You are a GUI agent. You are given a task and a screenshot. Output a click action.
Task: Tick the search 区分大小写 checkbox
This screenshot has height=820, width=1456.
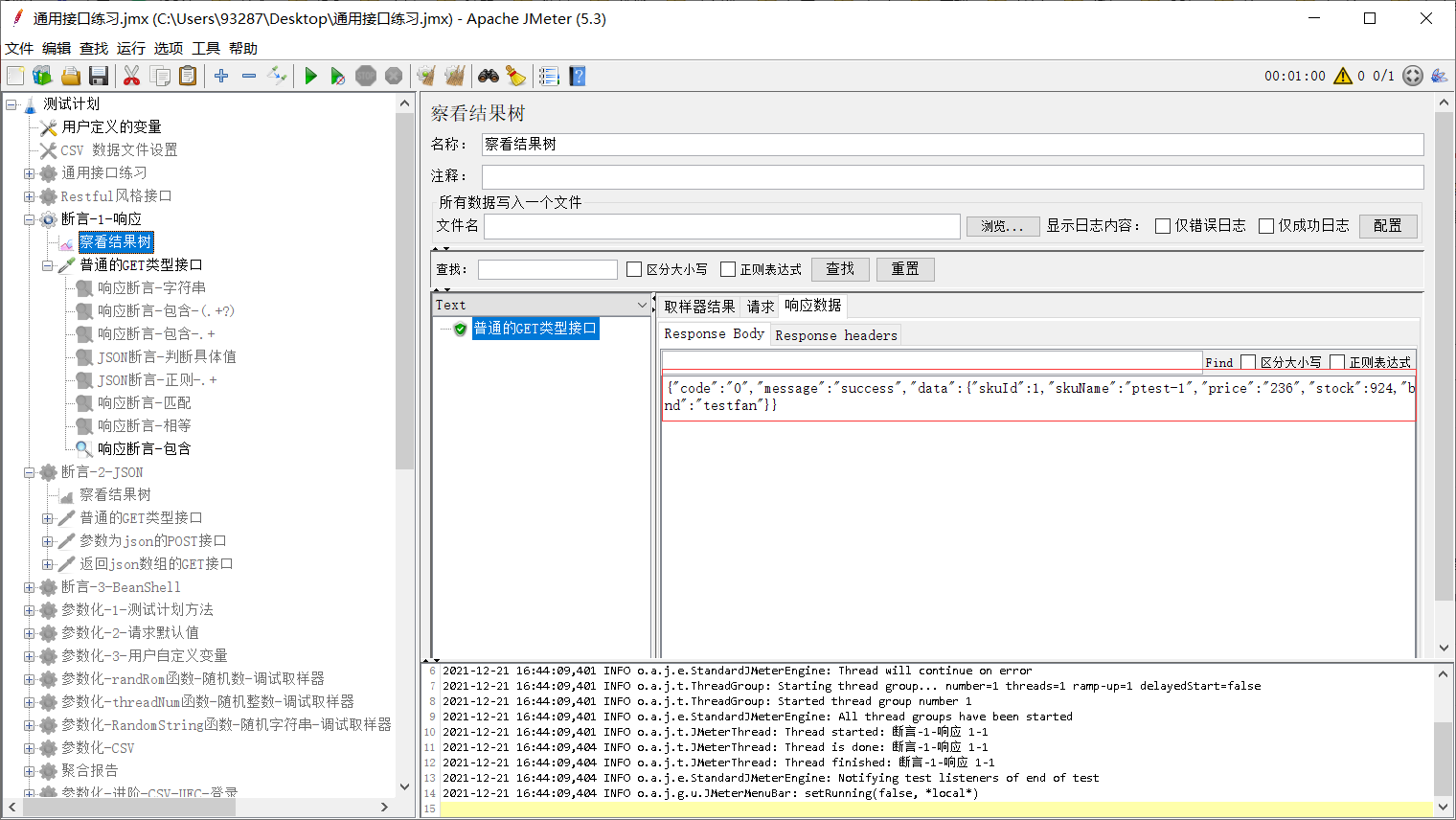634,269
